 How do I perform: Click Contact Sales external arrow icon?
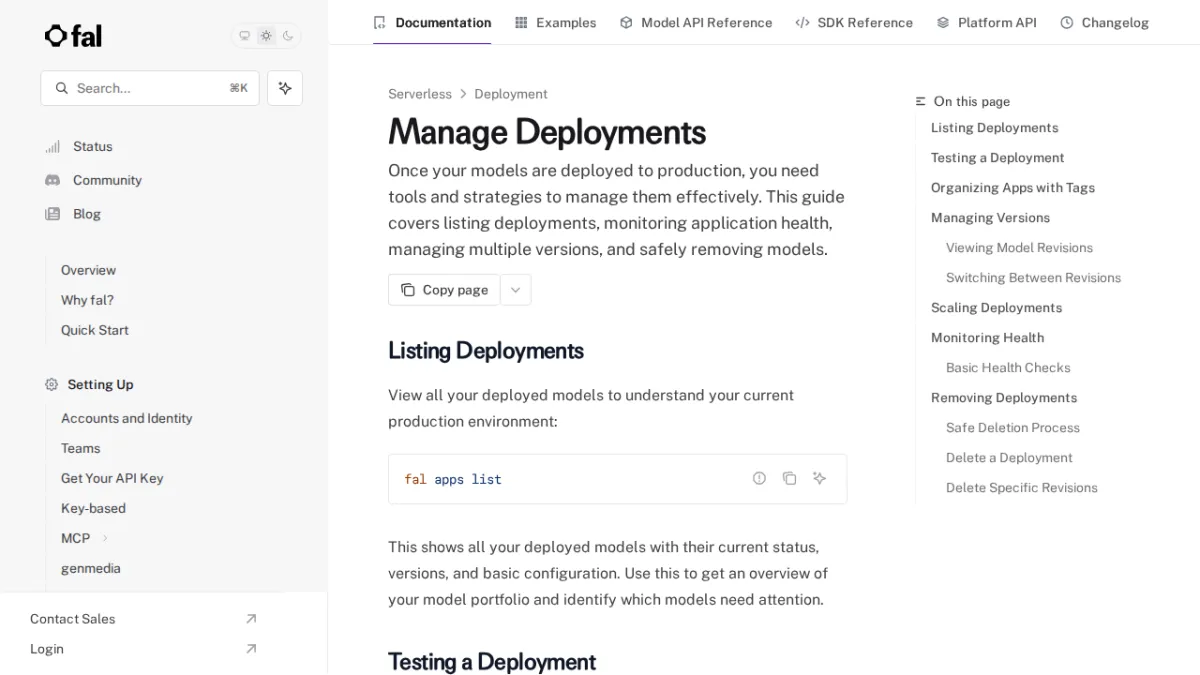[251, 619]
